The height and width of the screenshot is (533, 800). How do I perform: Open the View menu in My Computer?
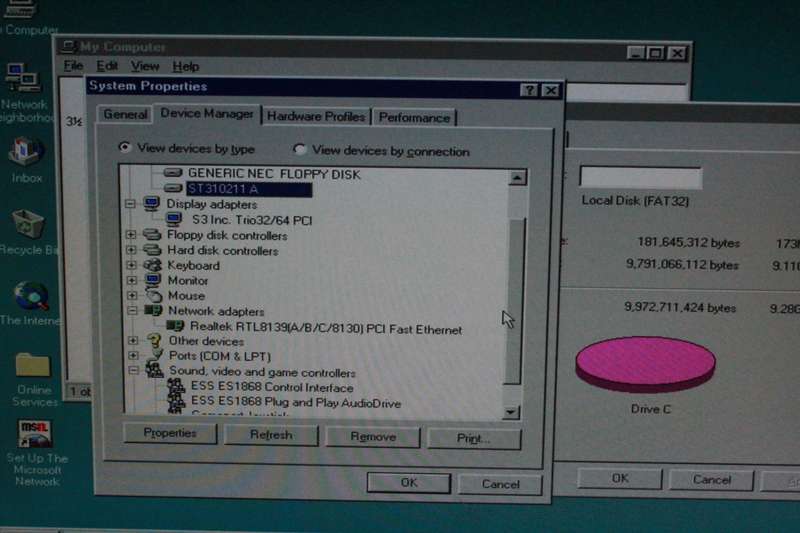click(x=145, y=66)
